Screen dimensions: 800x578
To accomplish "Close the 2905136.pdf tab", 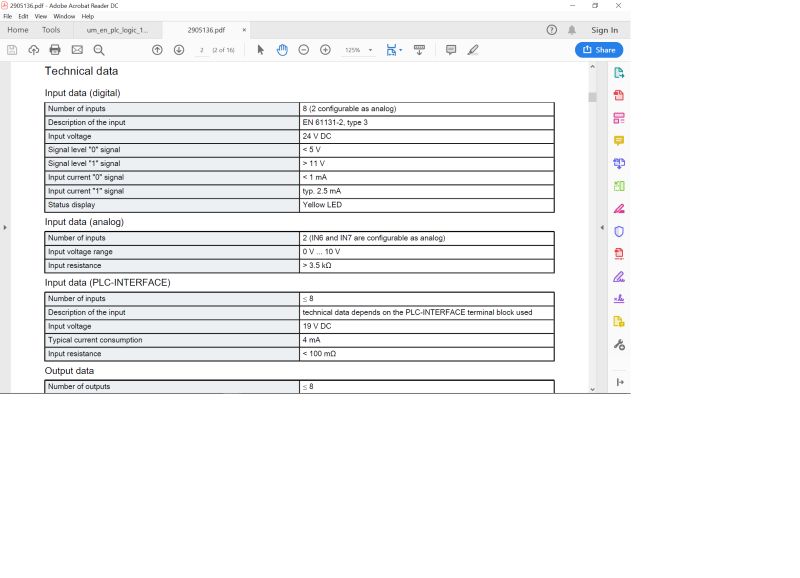I will click(x=244, y=30).
